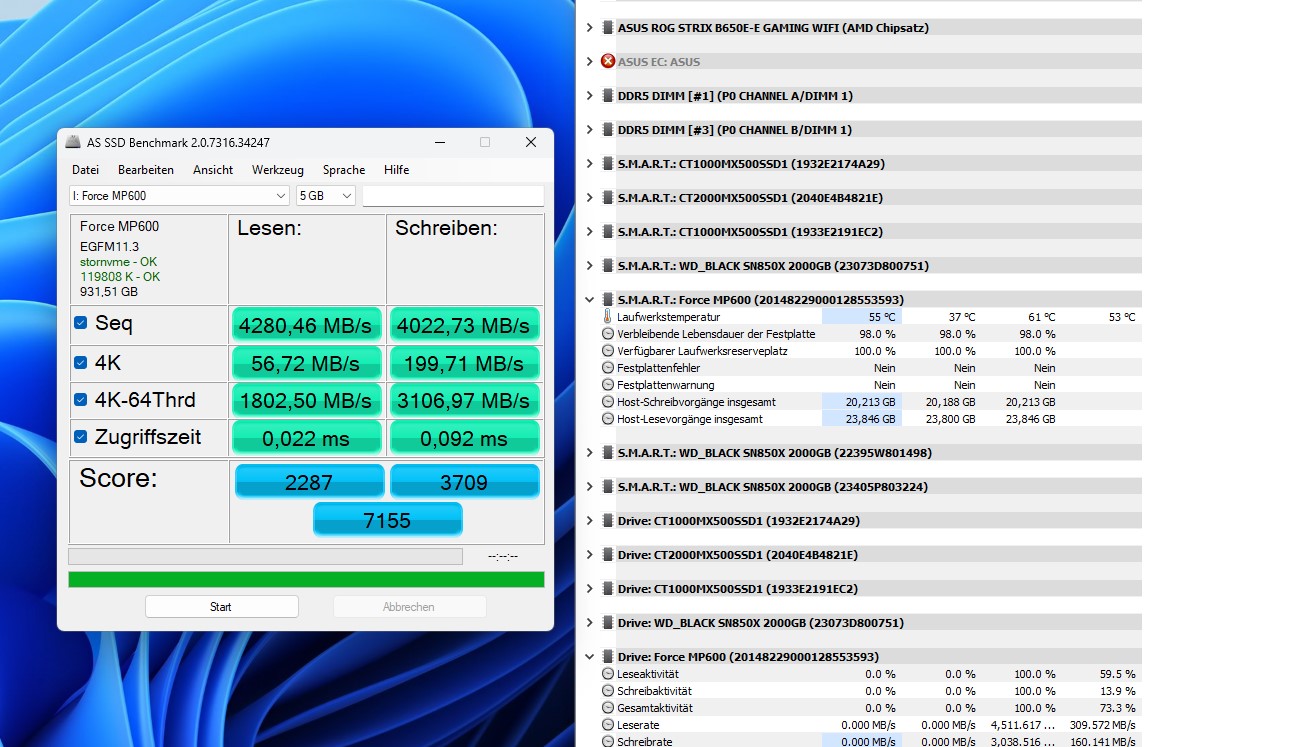1304x747 pixels.
Task: Open the Datei menu
Action: tap(85, 170)
